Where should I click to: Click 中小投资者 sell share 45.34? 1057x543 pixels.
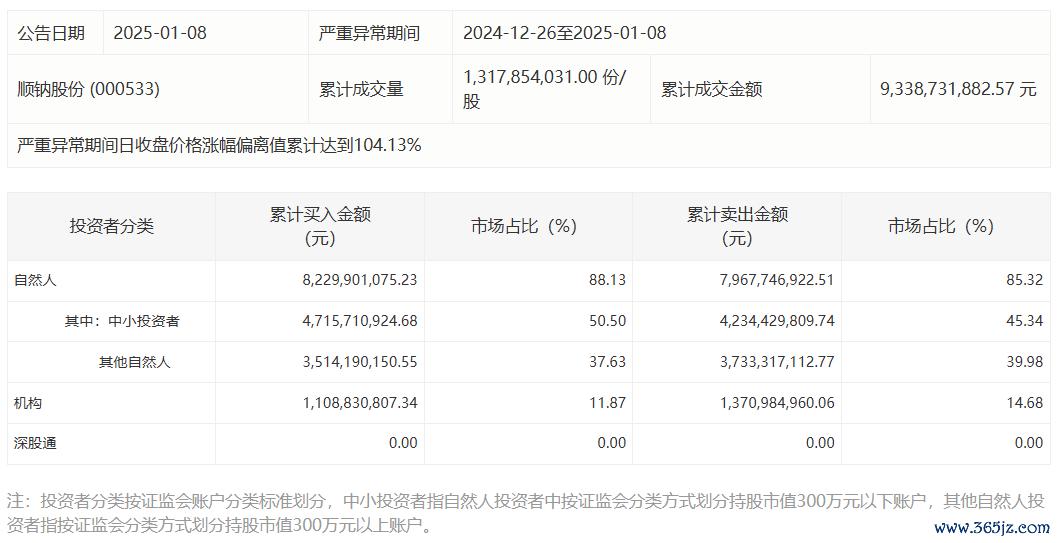pos(1025,321)
